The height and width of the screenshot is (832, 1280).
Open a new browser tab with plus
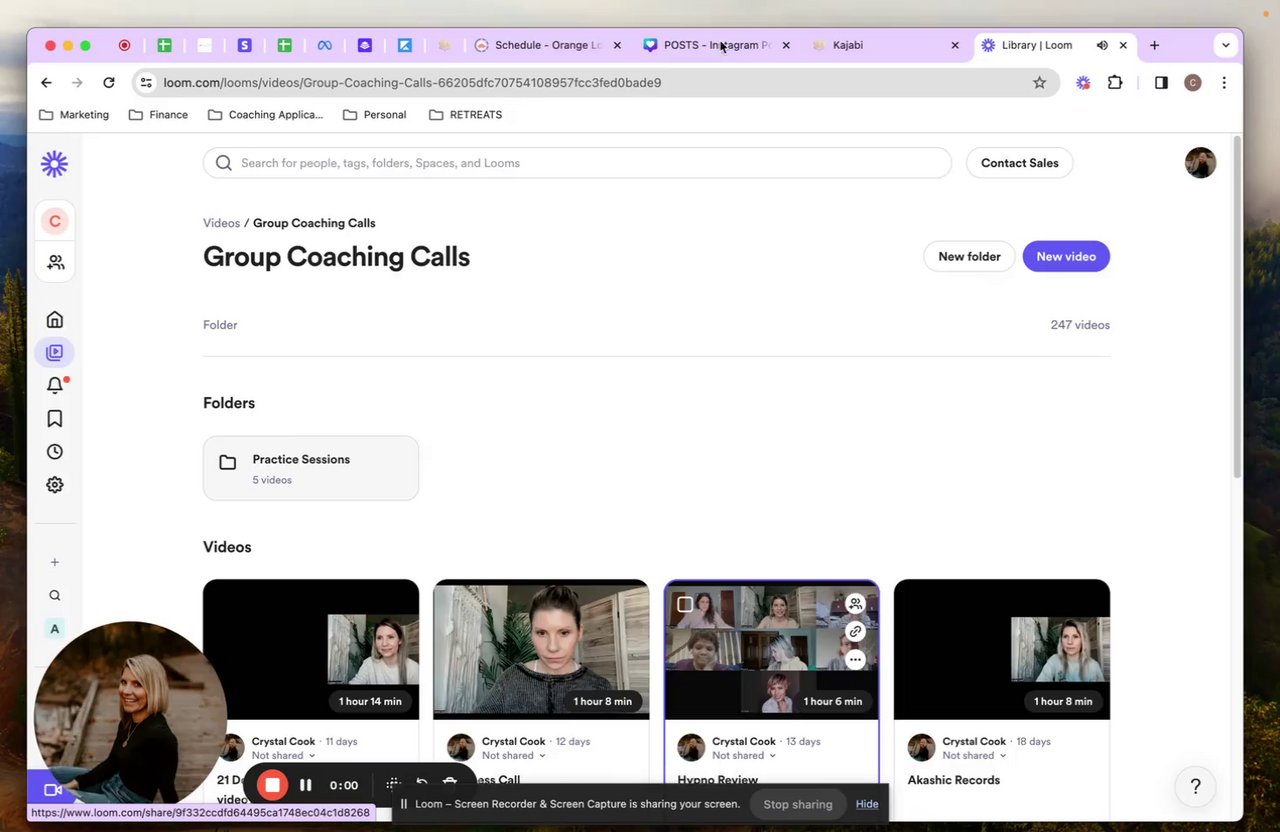[1154, 45]
